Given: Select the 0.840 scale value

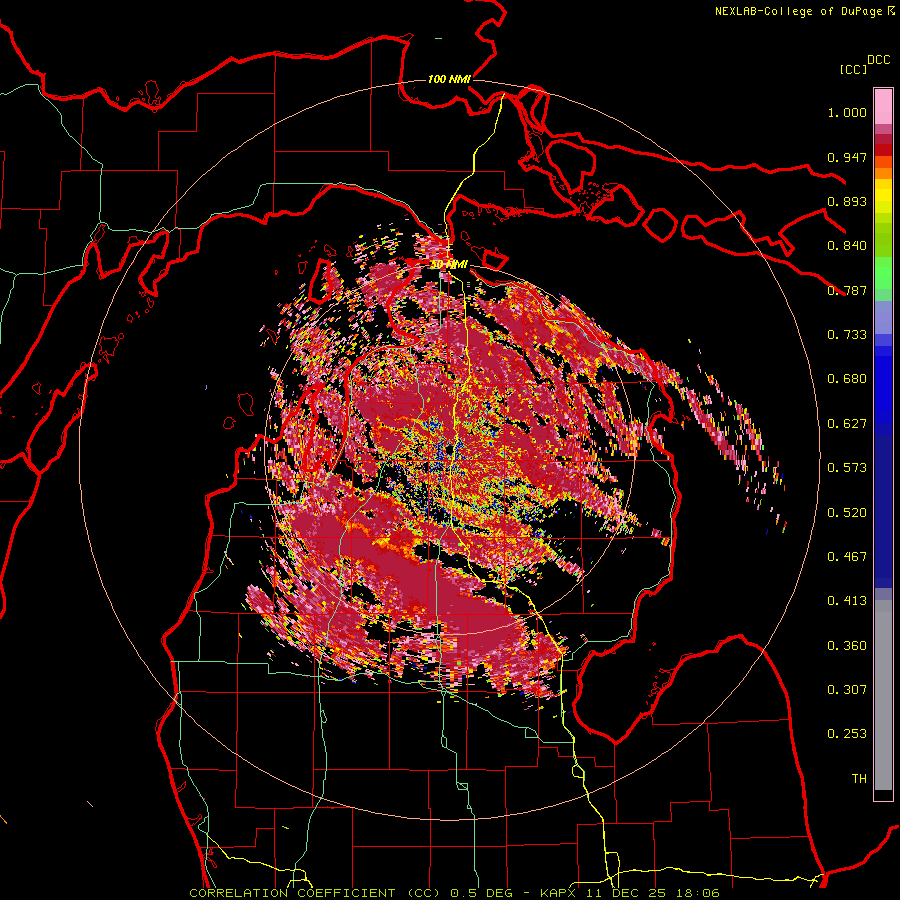Looking at the screenshot, I should (847, 246).
